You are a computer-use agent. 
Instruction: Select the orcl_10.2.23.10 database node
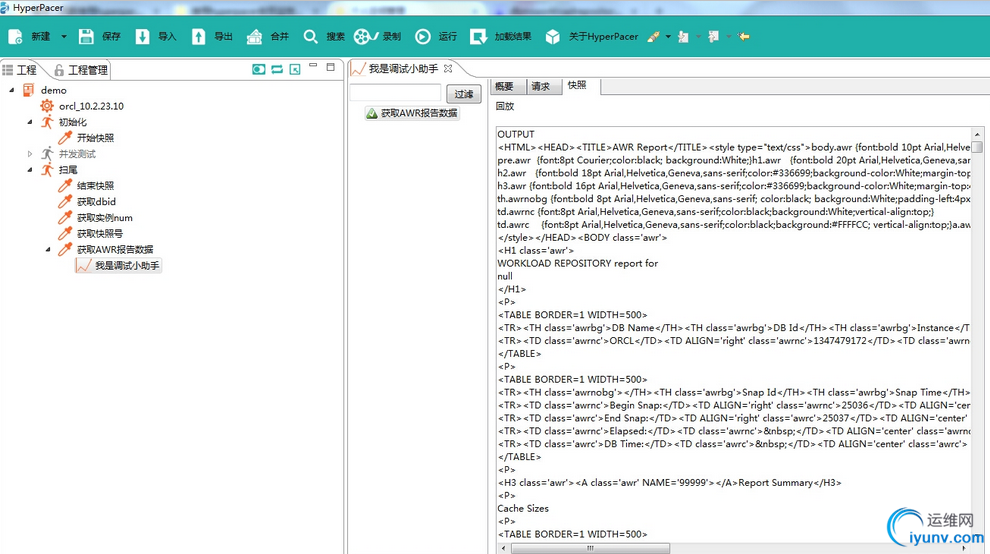tap(91, 106)
